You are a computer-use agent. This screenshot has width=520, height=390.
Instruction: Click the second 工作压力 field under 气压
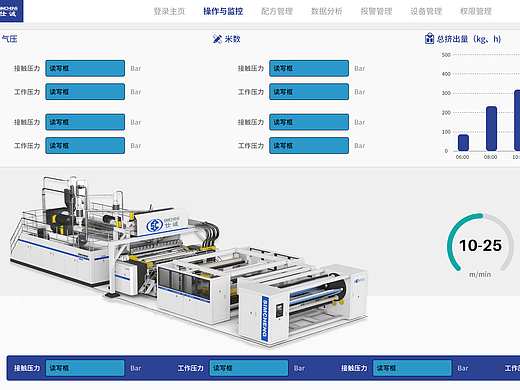pos(85,145)
